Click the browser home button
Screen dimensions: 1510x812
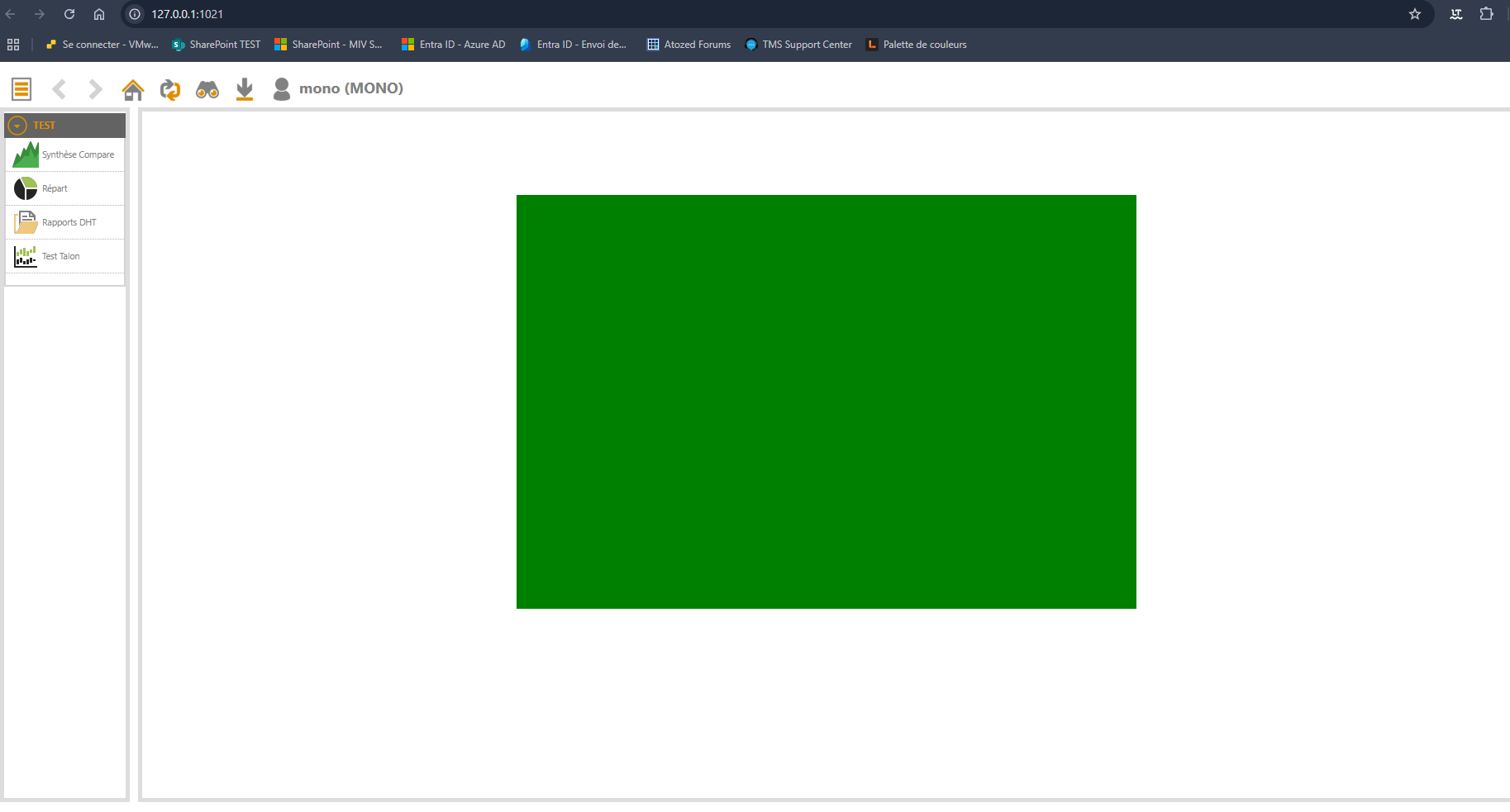click(x=99, y=14)
